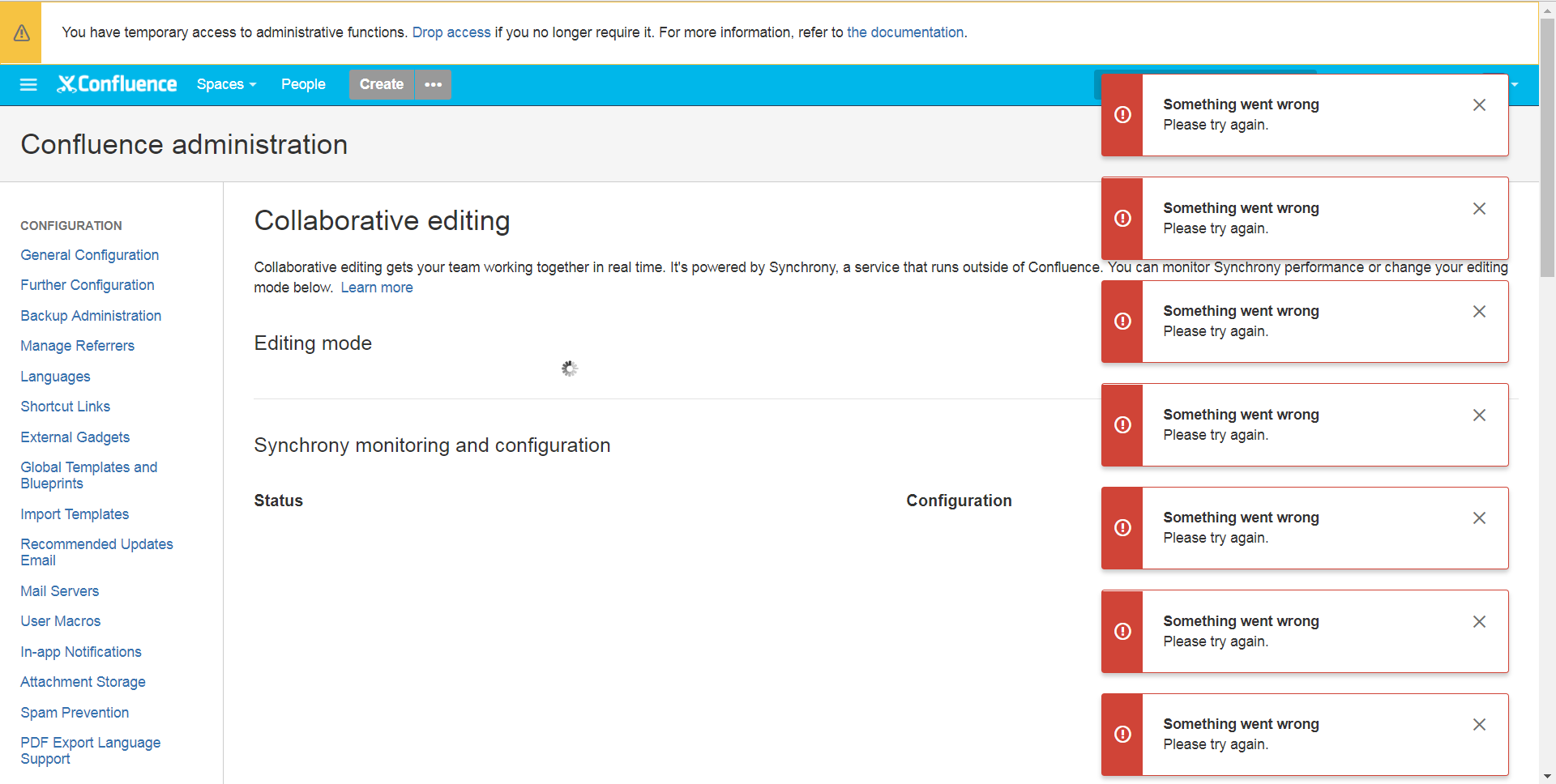Open the more options ellipsis beside Create
This screenshot has height=784, width=1556.
coord(434,84)
